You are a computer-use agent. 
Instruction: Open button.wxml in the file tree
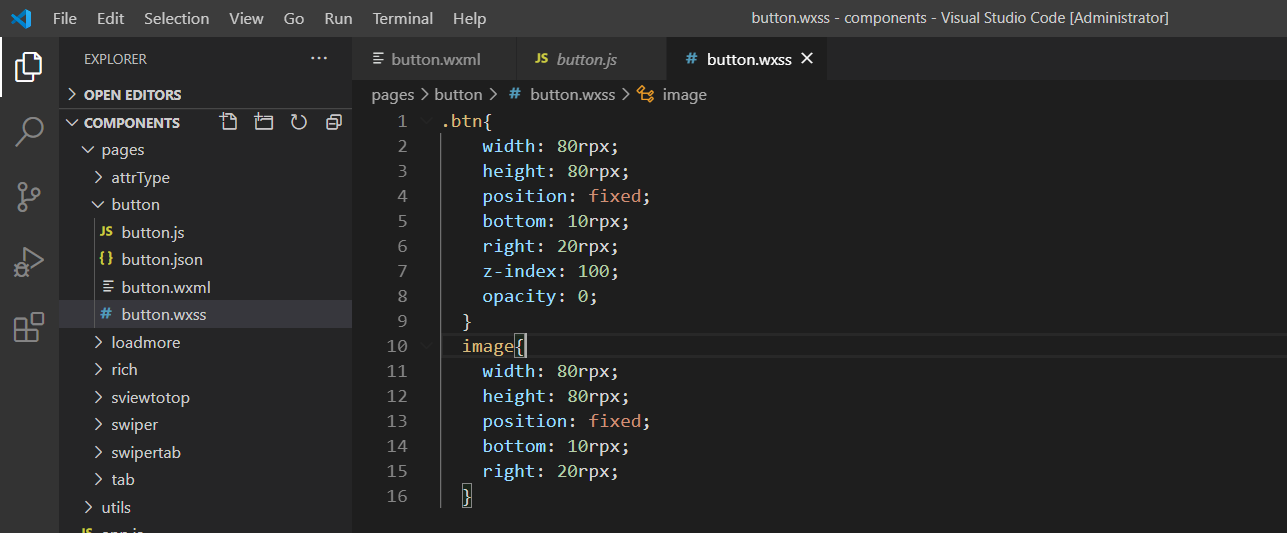point(205,287)
